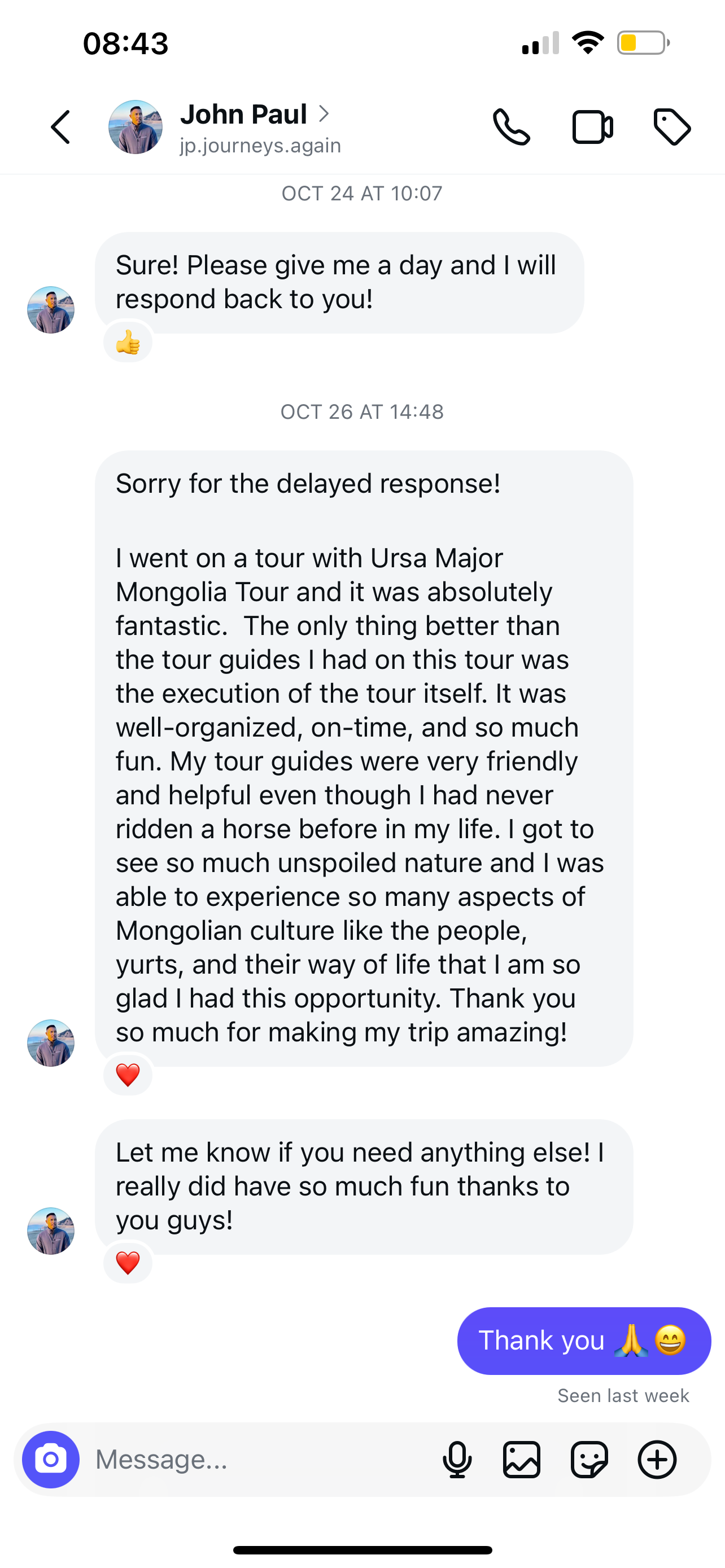Tap the long Ursa Major tour review message

pos(364,758)
